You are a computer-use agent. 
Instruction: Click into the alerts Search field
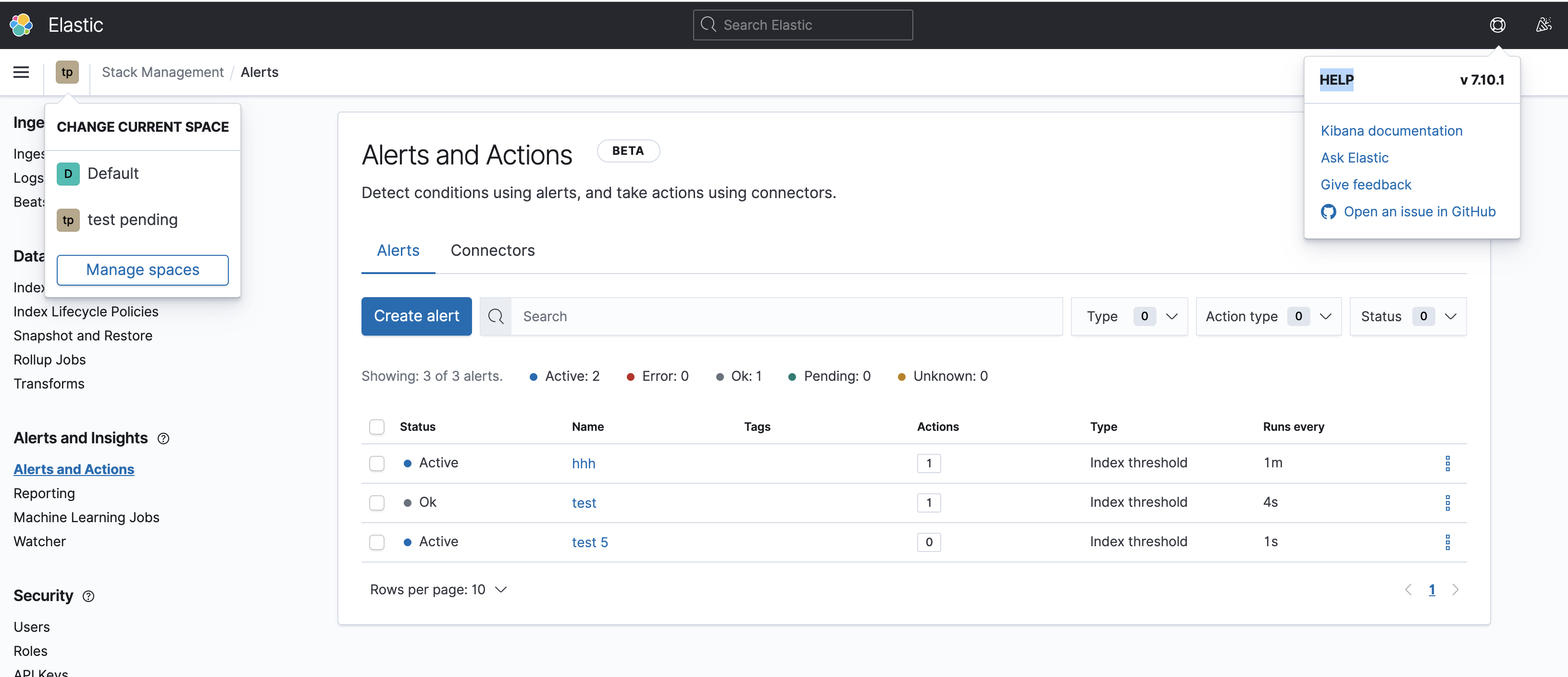(670, 316)
